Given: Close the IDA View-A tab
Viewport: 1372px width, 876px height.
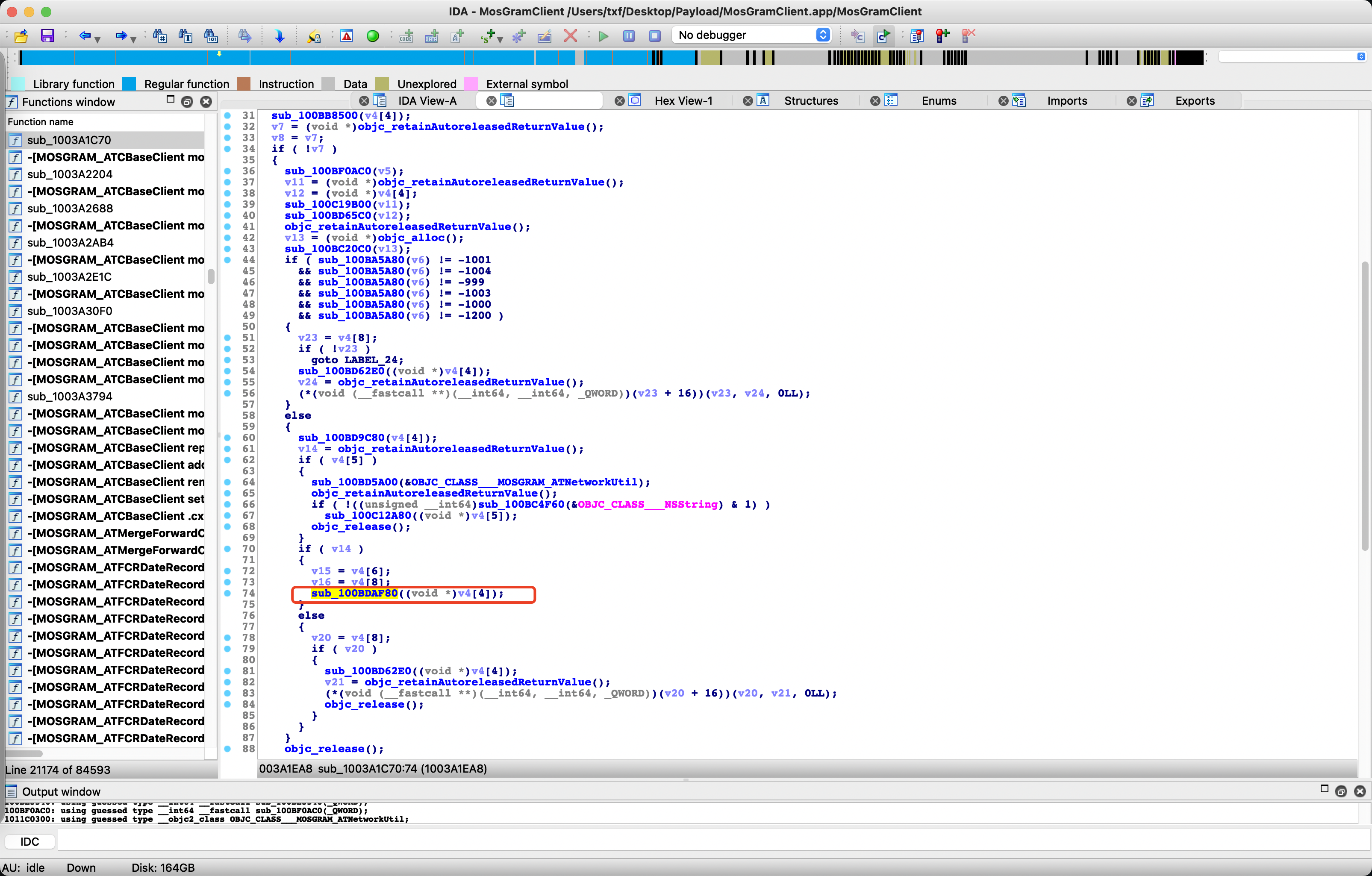Looking at the screenshot, I should 363,101.
